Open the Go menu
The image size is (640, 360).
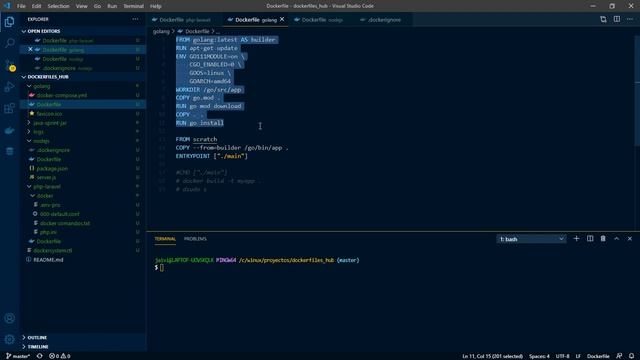[x=97, y=6]
